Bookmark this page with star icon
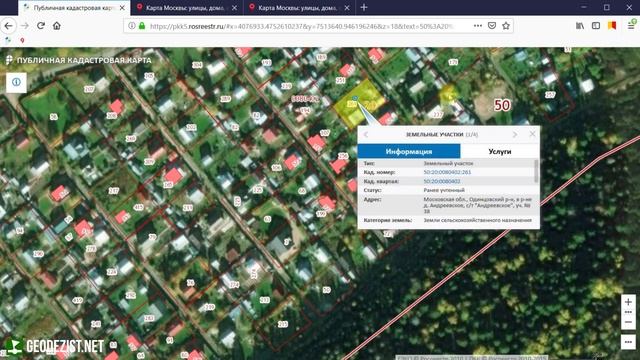 click(506, 26)
